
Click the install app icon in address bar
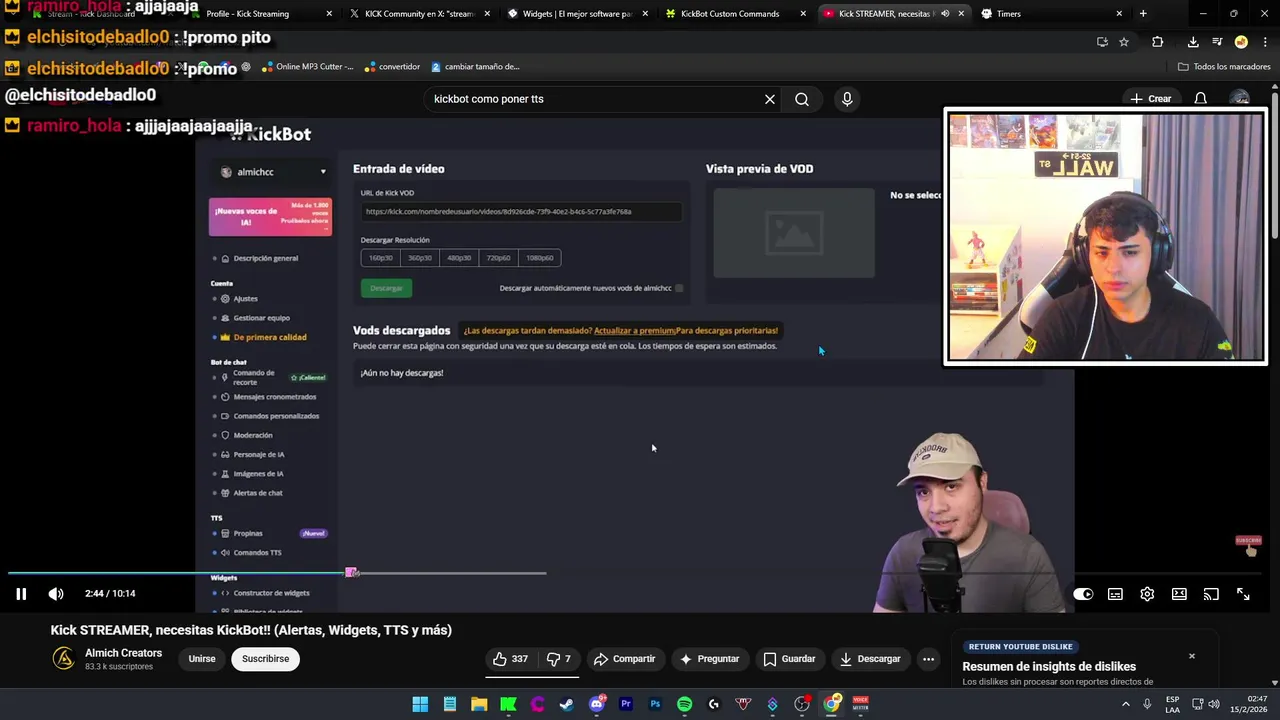1102,42
